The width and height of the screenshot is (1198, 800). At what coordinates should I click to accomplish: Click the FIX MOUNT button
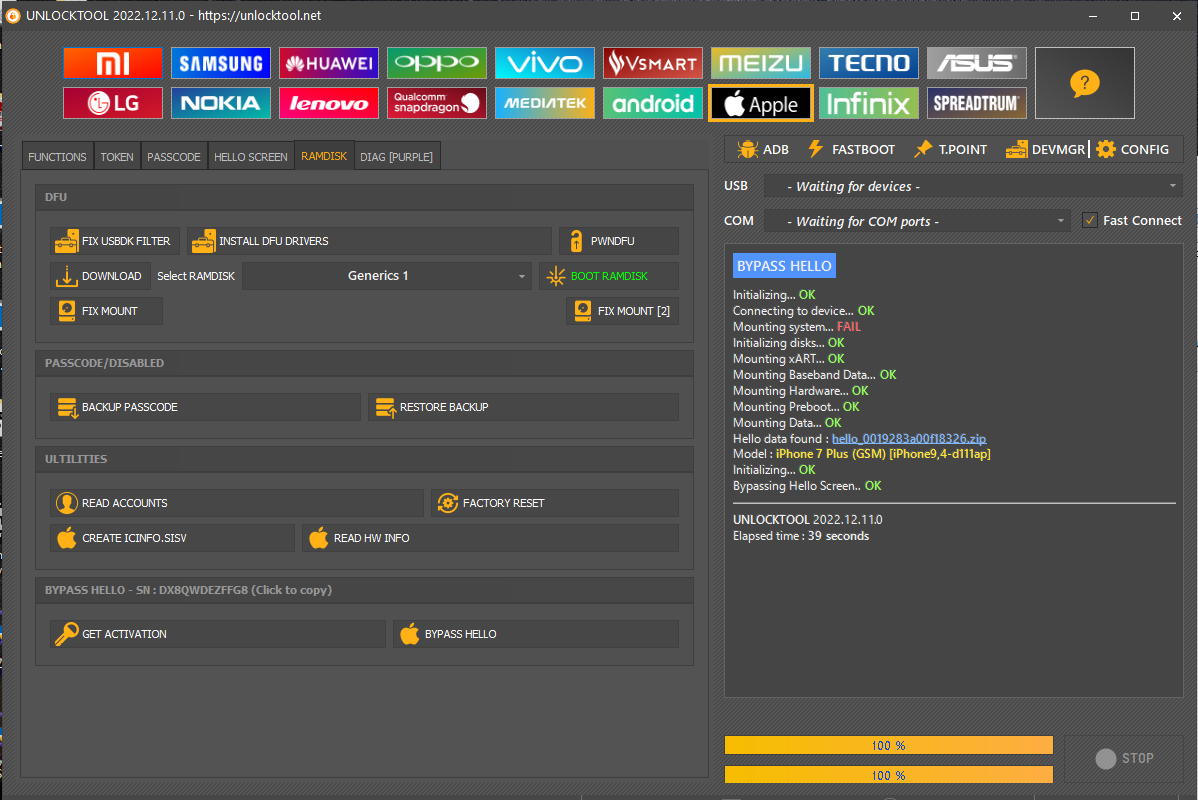click(x=106, y=311)
